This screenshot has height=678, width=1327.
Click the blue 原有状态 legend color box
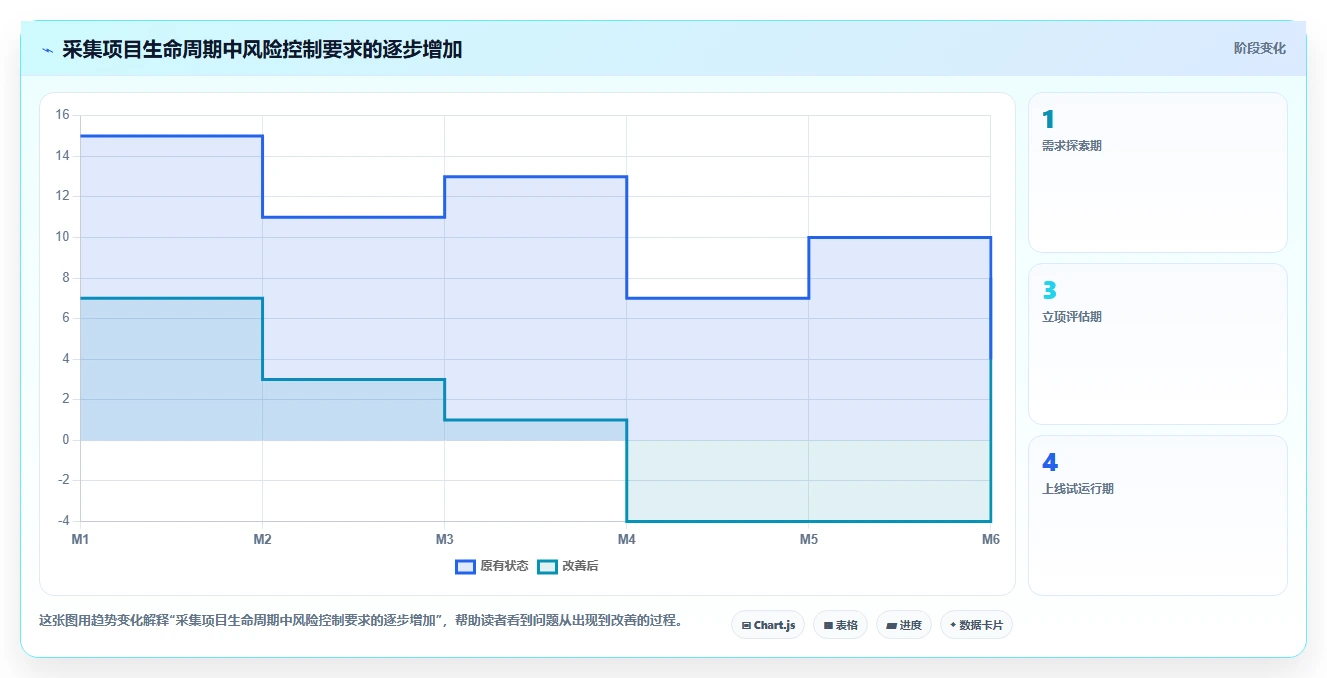click(x=465, y=566)
